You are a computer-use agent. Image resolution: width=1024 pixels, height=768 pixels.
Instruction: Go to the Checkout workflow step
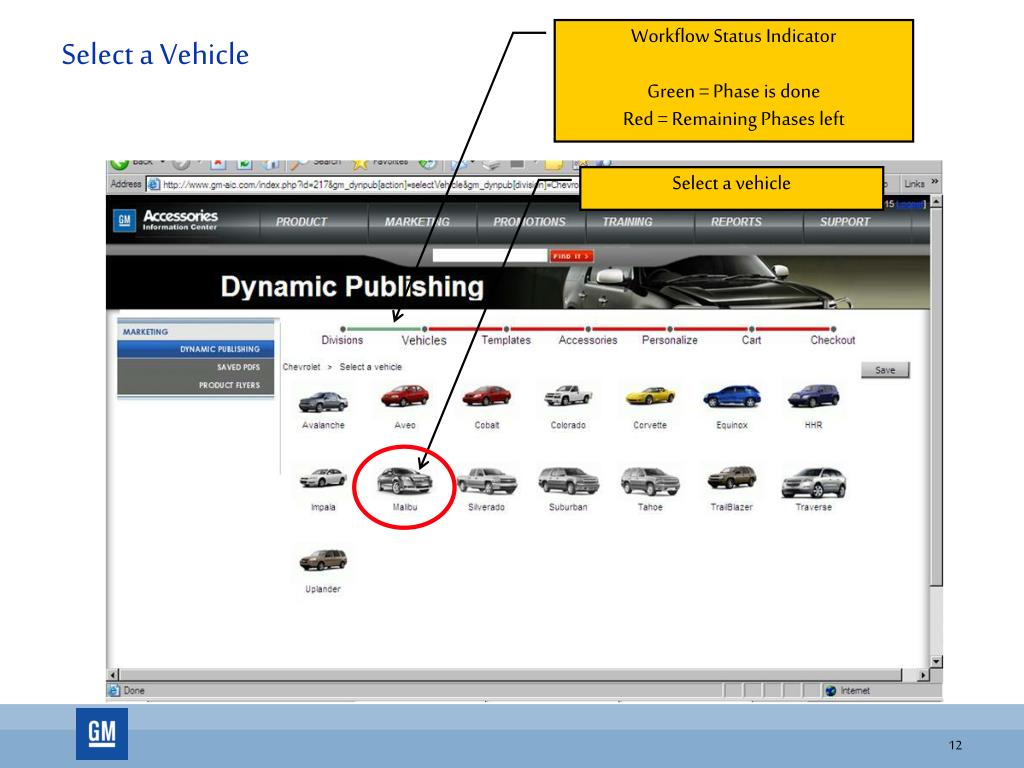click(x=833, y=340)
